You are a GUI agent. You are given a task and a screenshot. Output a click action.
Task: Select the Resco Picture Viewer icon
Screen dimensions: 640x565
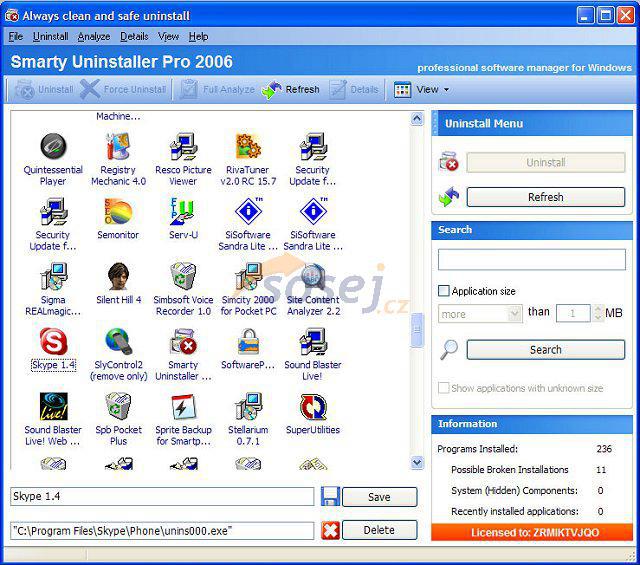tap(183, 146)
